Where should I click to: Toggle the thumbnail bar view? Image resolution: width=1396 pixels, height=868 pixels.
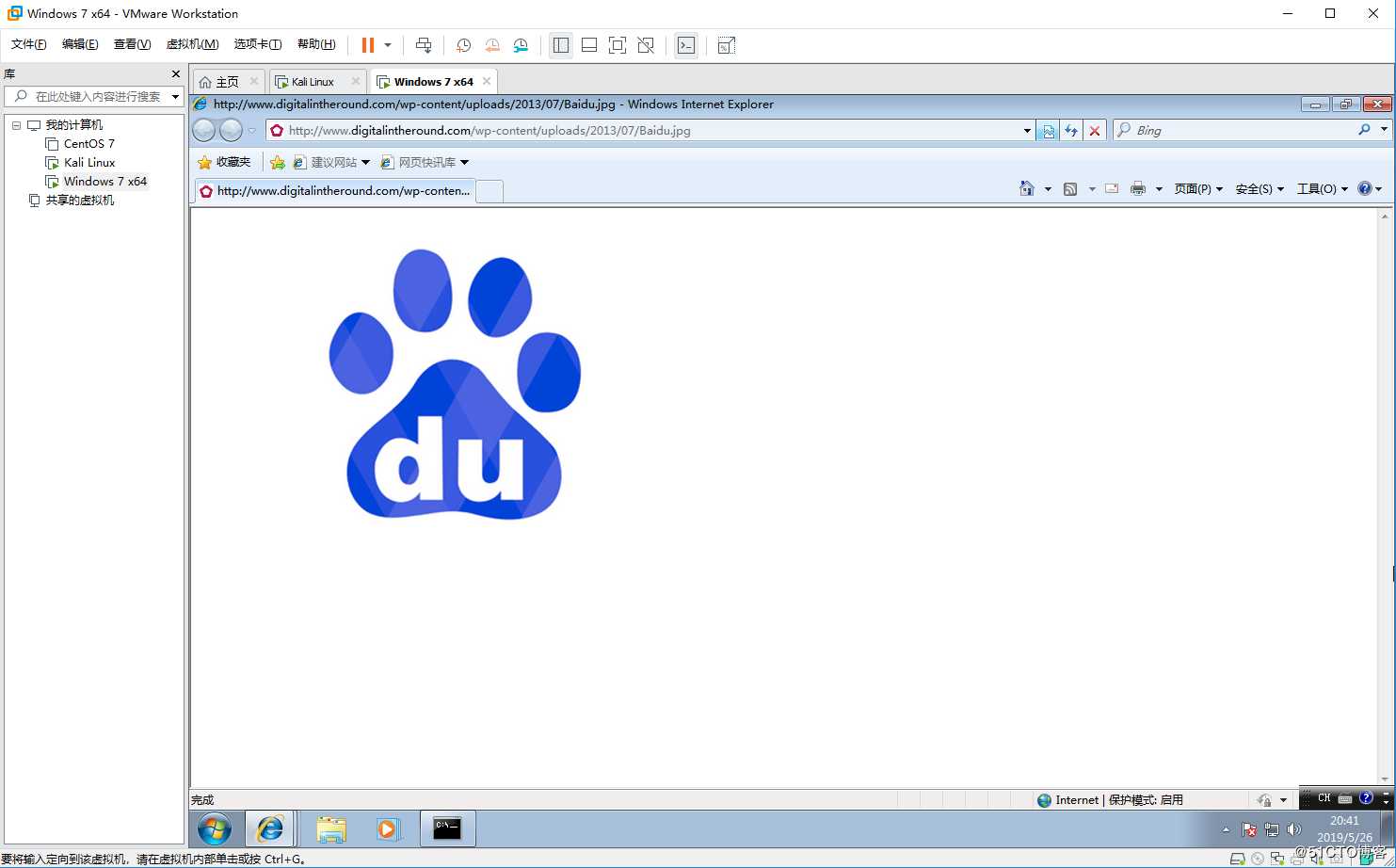(589, 45)
